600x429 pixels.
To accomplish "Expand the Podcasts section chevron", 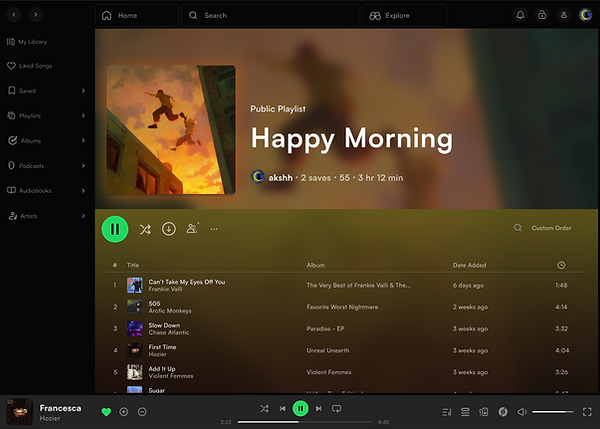I will click(83, 165).
